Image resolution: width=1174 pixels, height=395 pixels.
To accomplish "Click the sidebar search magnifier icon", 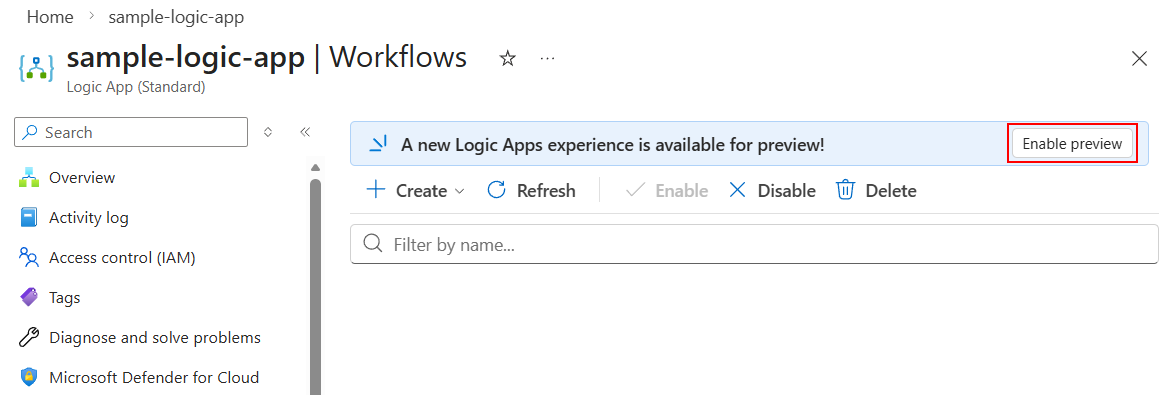I will tap(30, 132).
